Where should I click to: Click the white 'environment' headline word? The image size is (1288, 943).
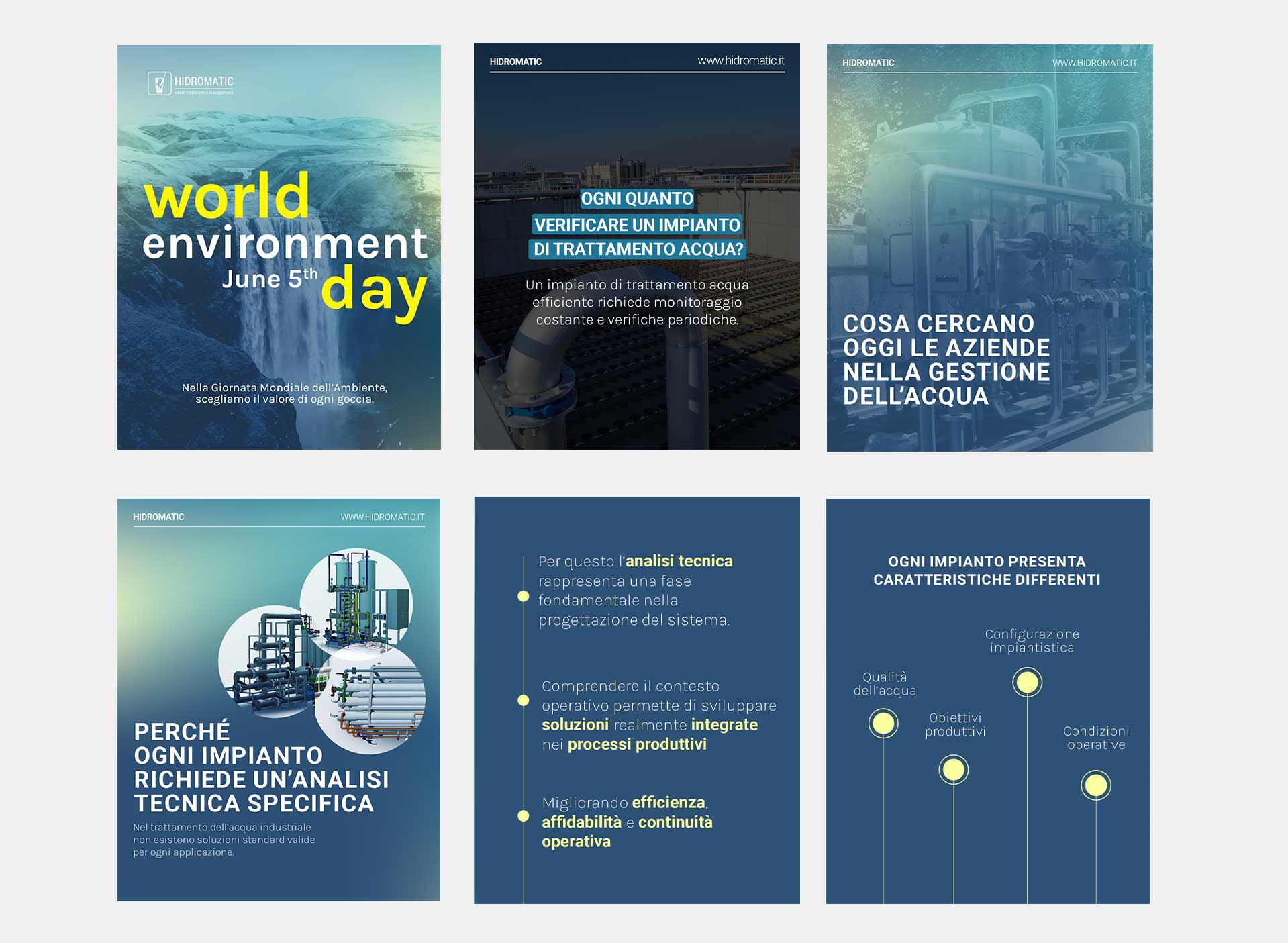(x=285, y=244)
